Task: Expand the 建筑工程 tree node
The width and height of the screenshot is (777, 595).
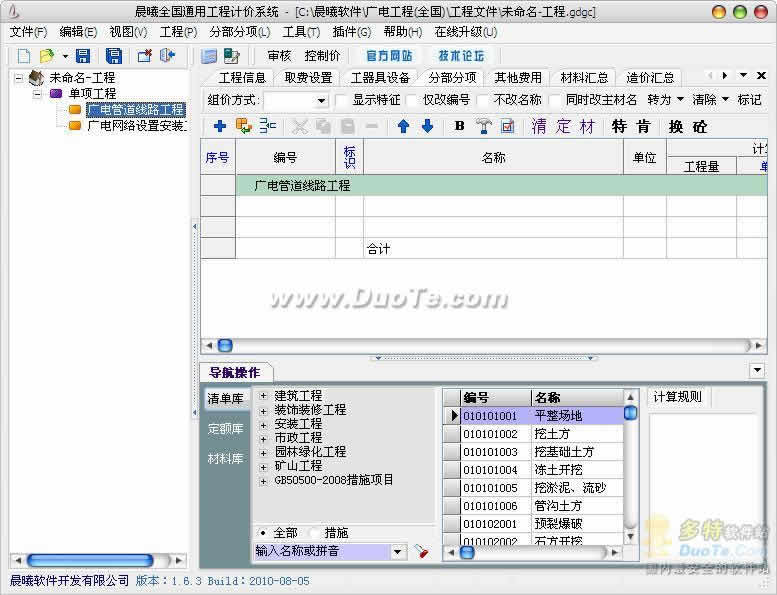Action: click(263, 396)
